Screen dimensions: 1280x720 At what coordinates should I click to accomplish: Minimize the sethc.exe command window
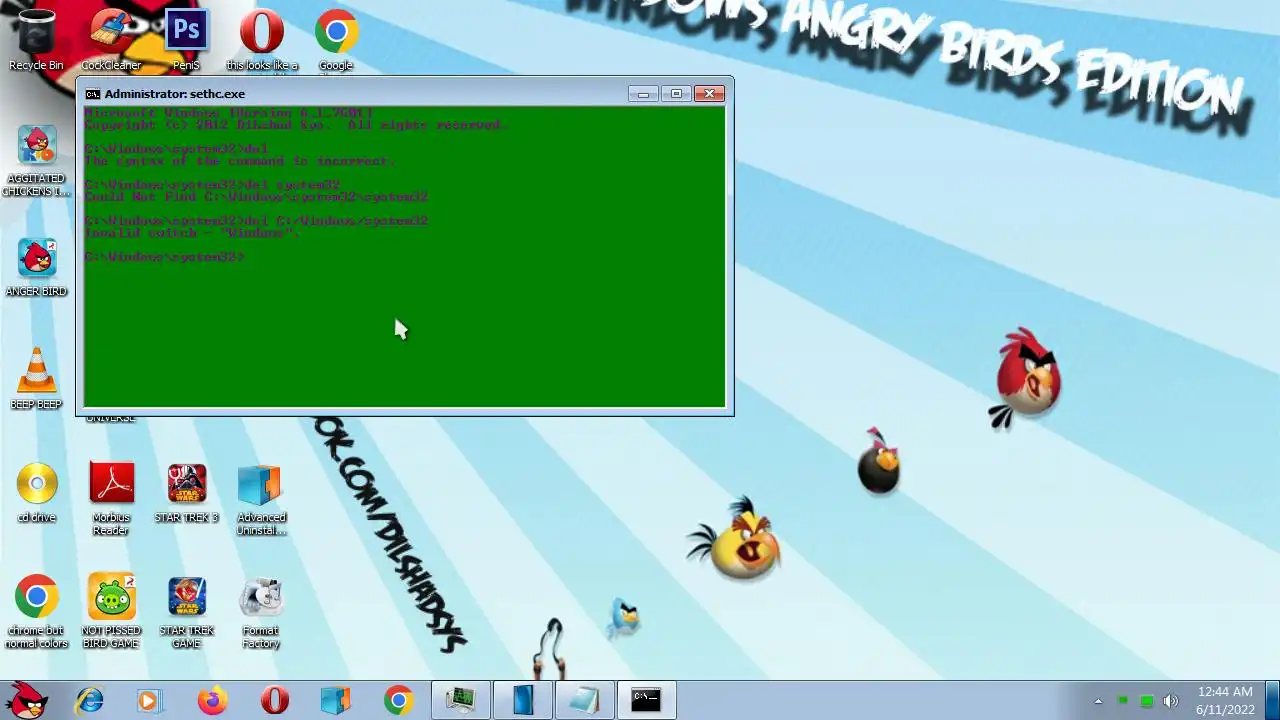coord(643,94)
